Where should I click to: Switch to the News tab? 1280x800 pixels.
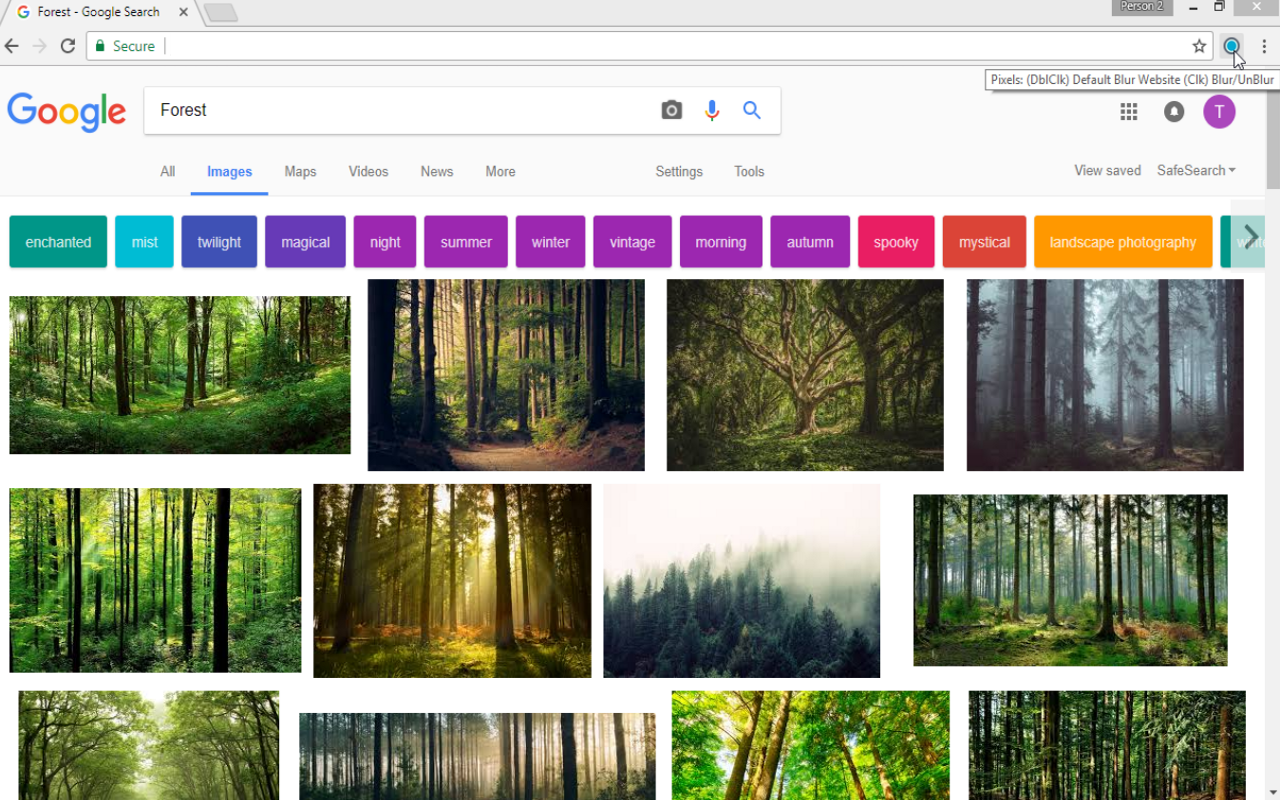point(437,172)
